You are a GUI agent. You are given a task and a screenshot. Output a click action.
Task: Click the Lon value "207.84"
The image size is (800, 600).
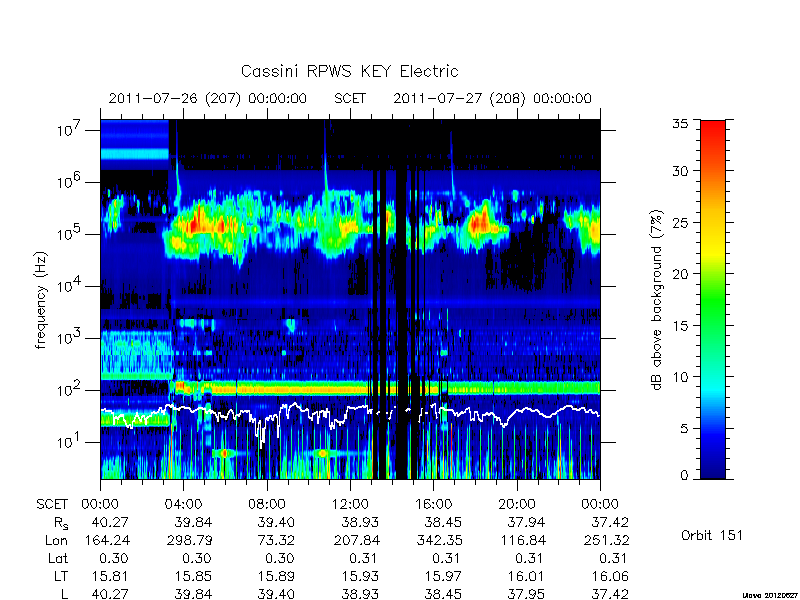point(357,540)
